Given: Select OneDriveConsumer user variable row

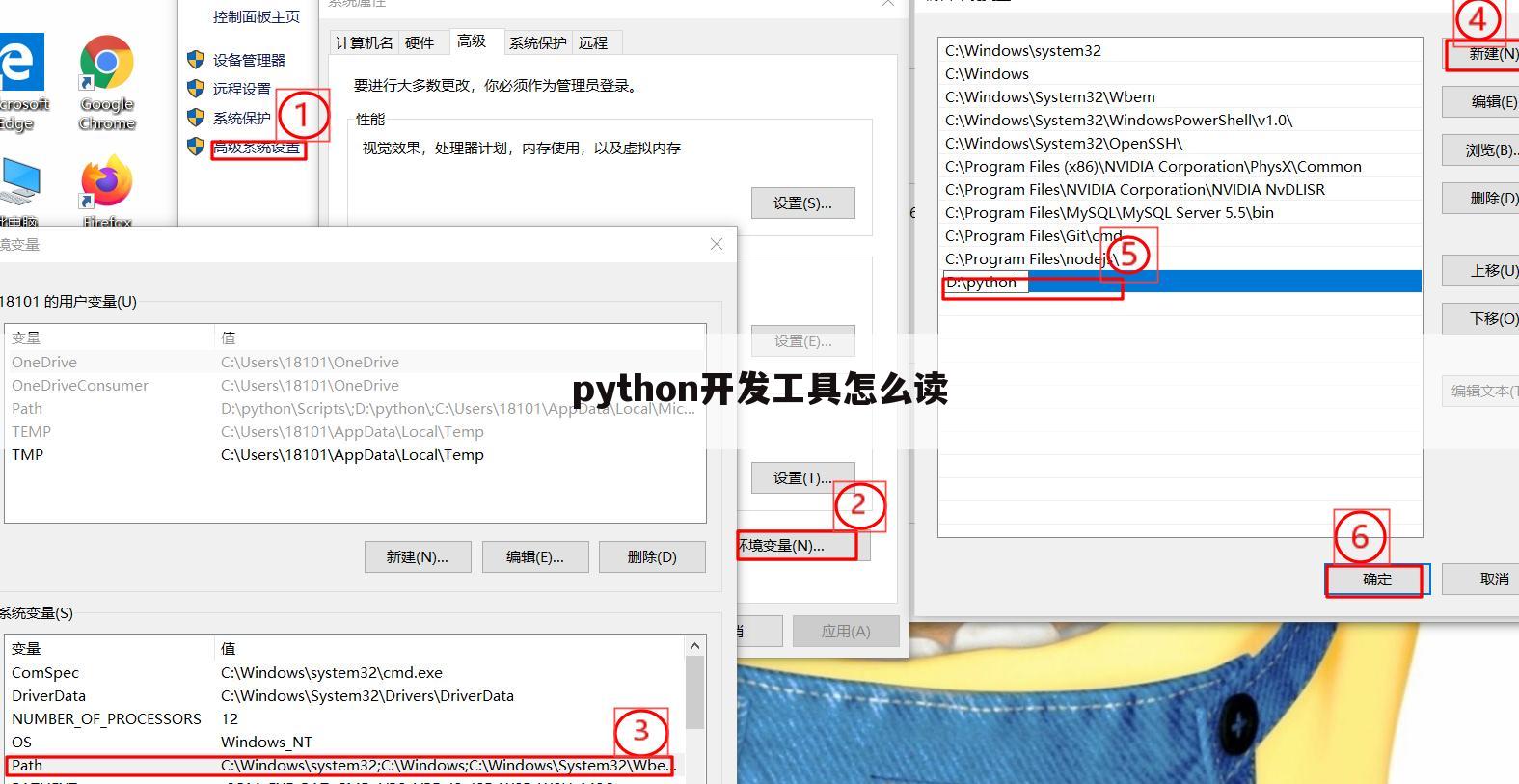Looking at the screenshot, I should click(355, 385).
